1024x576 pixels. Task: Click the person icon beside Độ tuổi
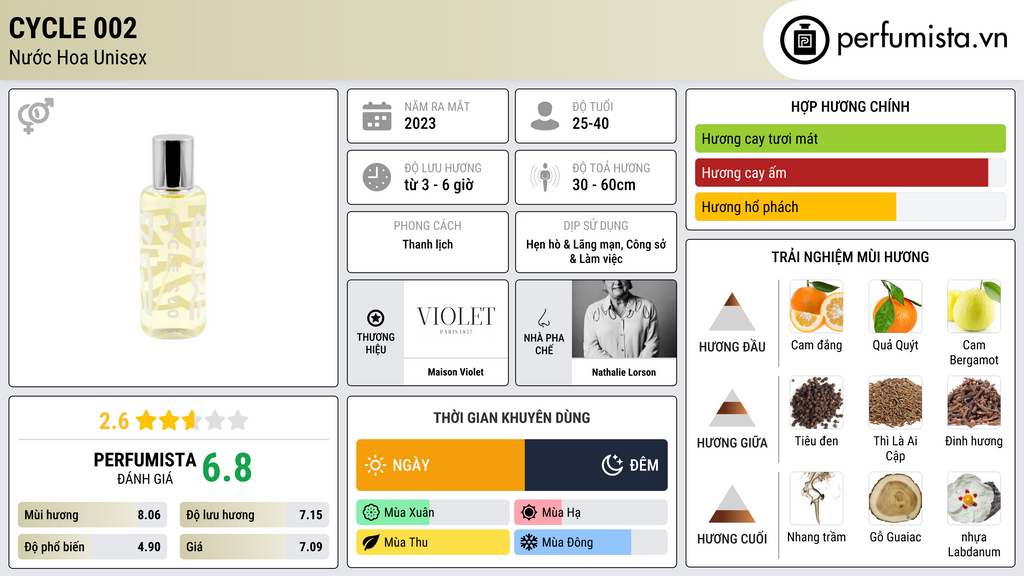click(545, 116)
